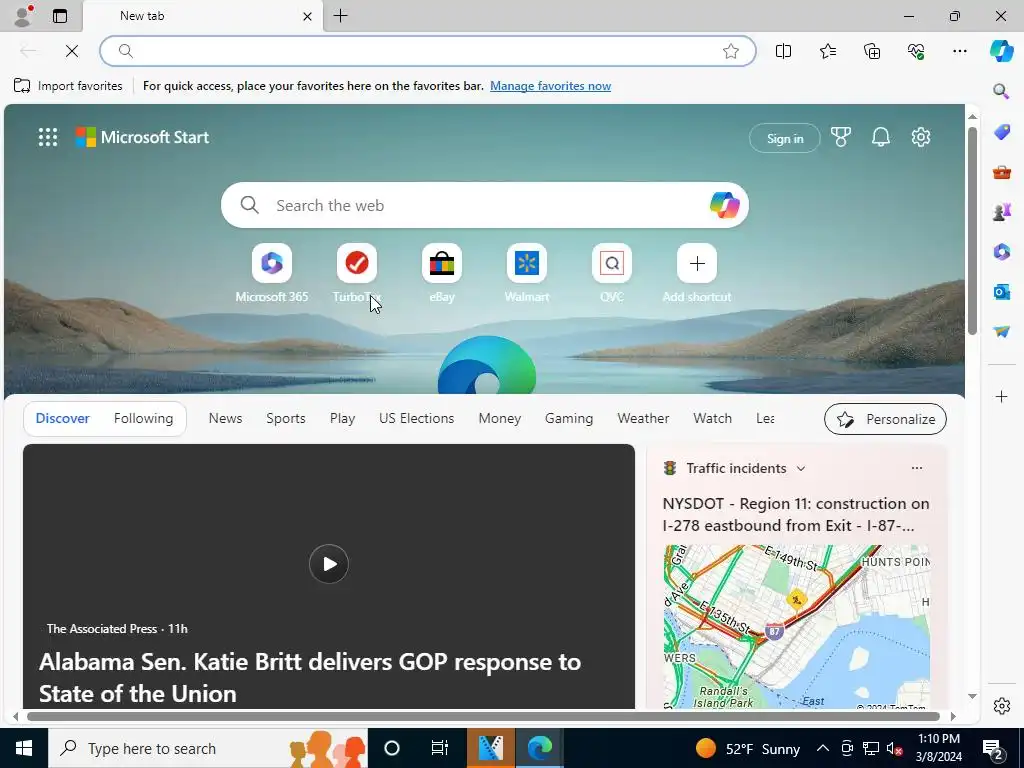
Task: Expand the Traffic incidents dropdown
Action: click(801, 468)
